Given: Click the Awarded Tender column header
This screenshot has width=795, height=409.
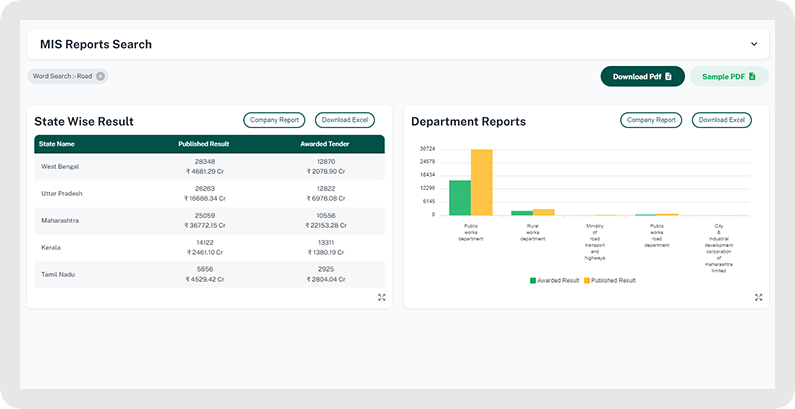Looking at the screenshot, I should point(324,144).
